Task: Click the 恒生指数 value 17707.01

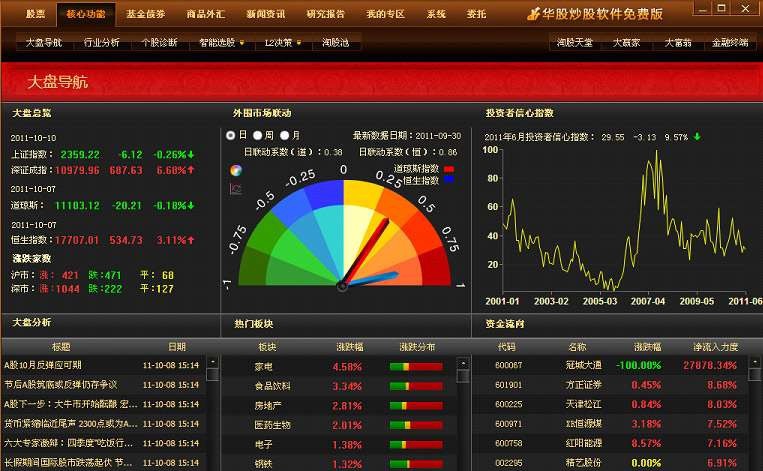Action: [x=77, y=240]
